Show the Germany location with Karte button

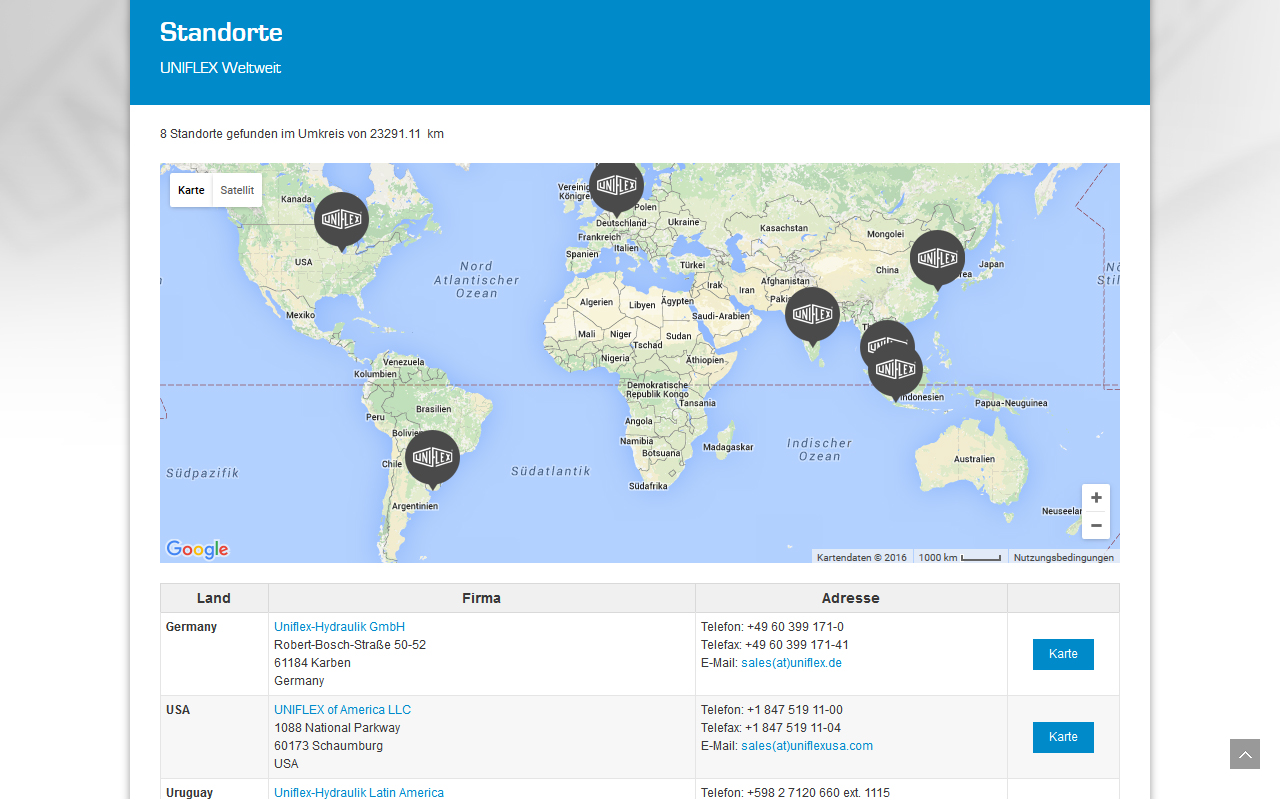(x=1063, y=654)
